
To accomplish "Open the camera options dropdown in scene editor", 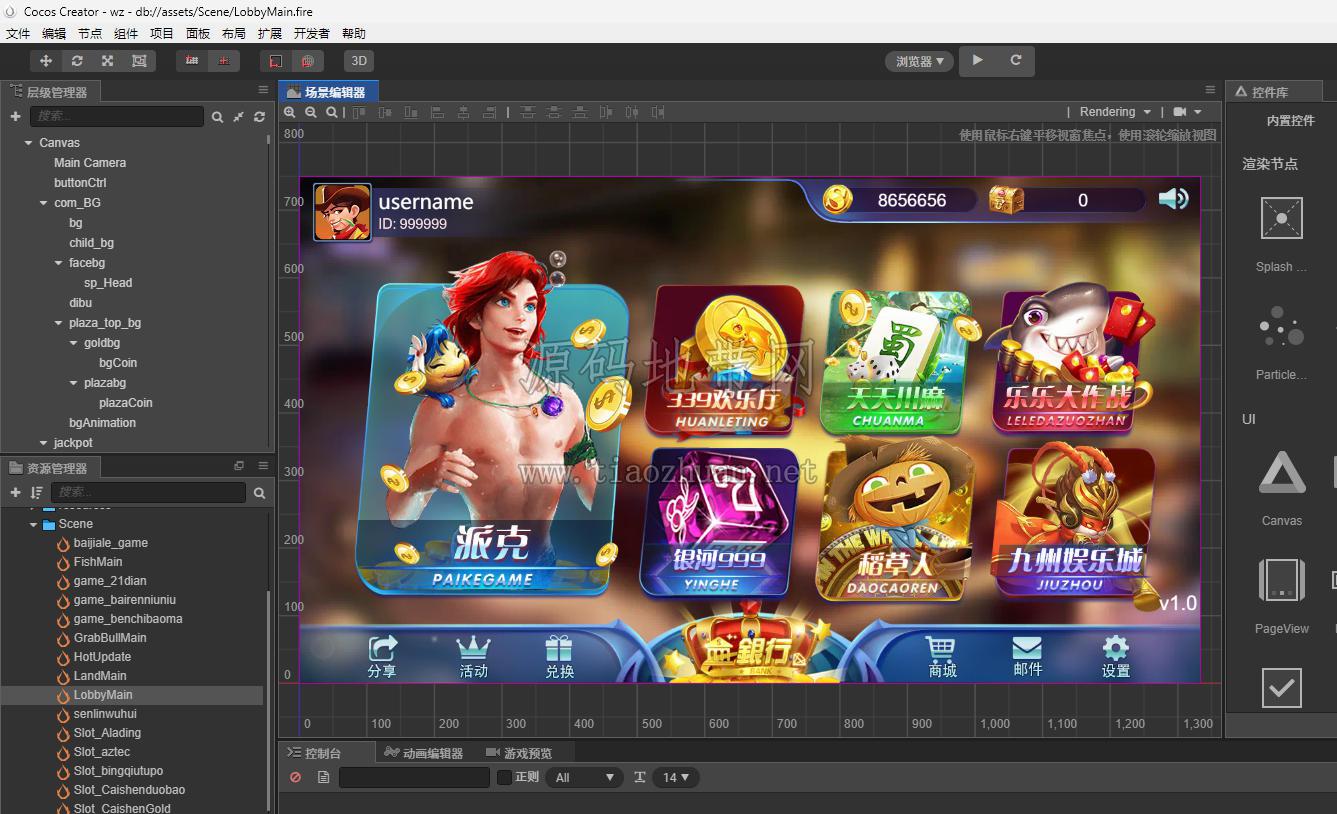I will point(1188,112).
